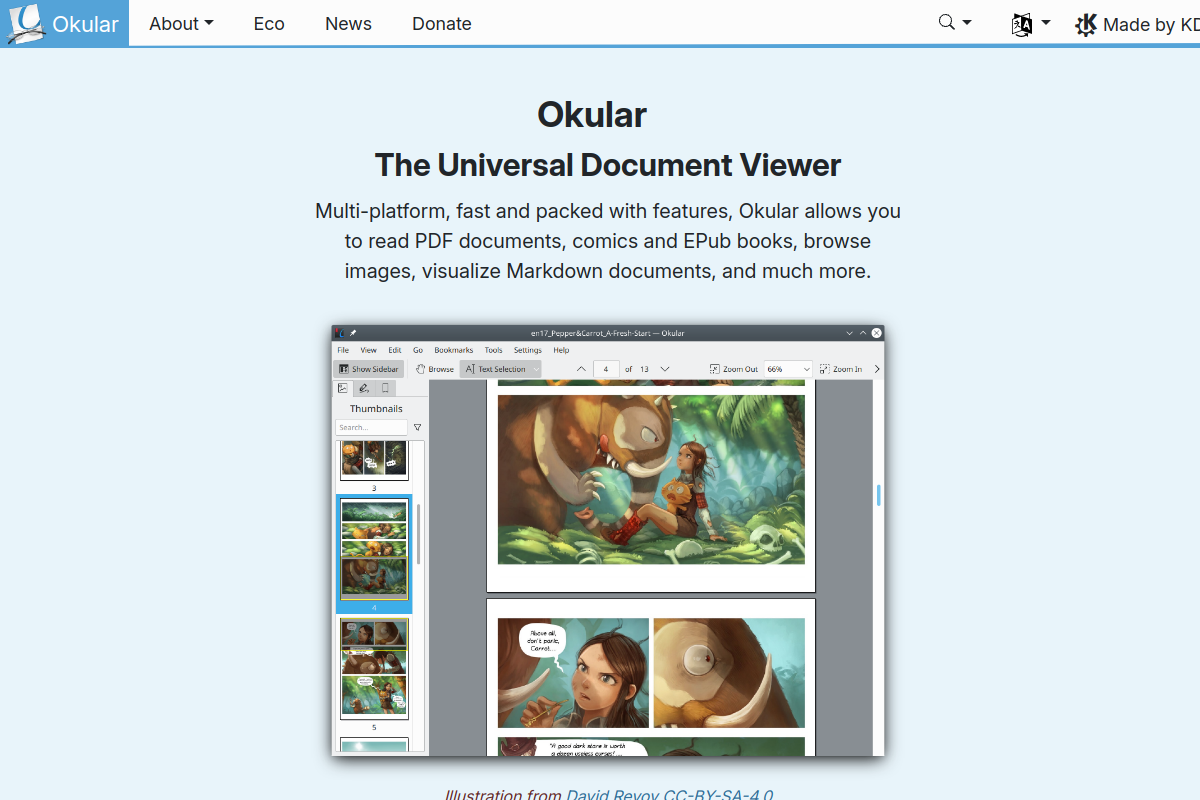Viewport: 1200px width, 800px height.
Task: Open the View menu in Okular
Action: [x=369, y=350]
